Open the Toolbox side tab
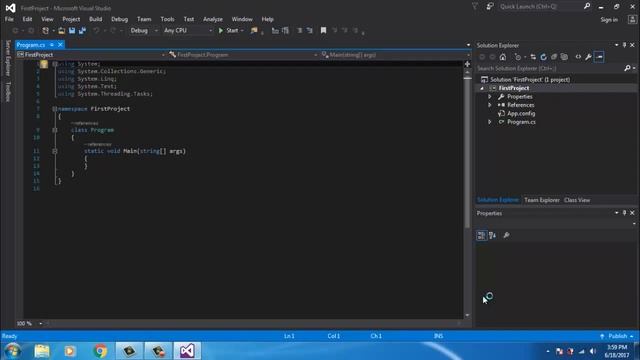The width and height of the screenshot is (640, 360). [7, 91]
